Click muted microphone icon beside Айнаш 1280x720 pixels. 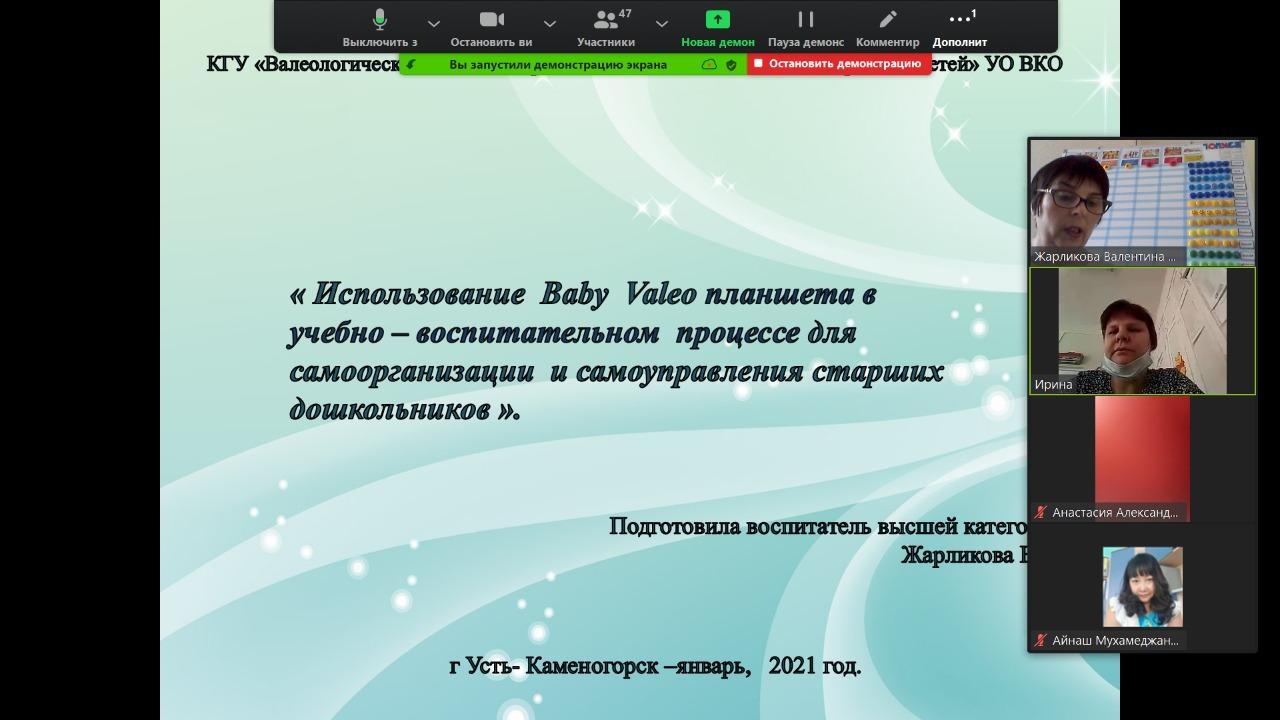(1041, 640)
